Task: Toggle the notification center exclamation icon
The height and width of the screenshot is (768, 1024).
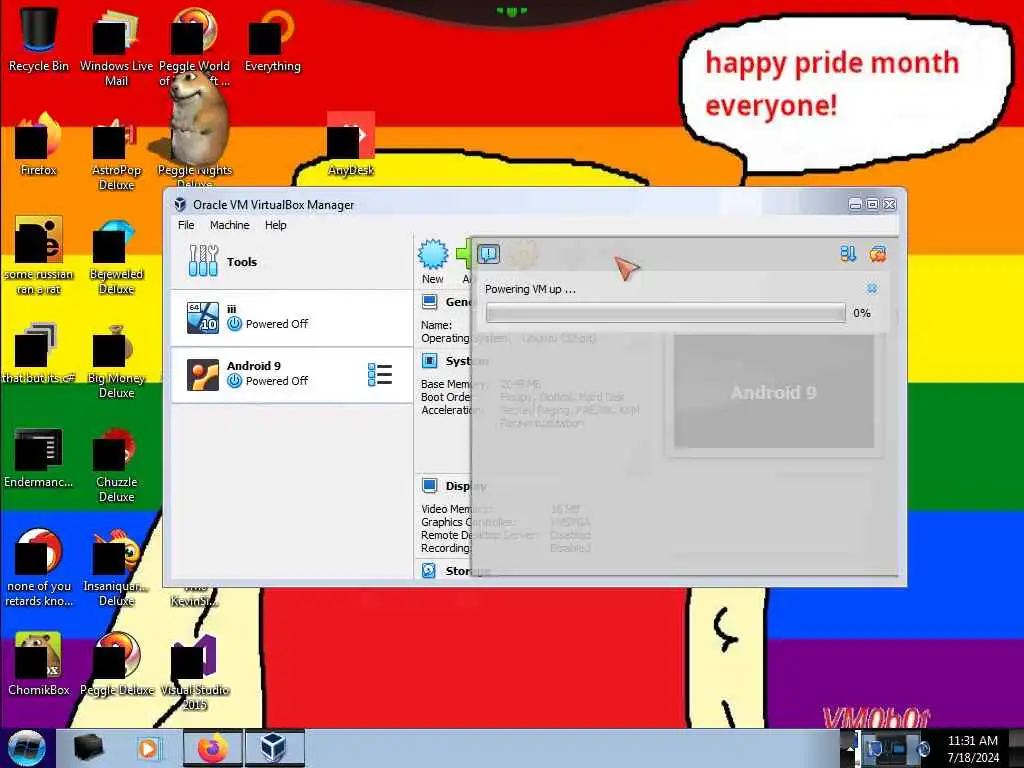Action: (488, 253)
